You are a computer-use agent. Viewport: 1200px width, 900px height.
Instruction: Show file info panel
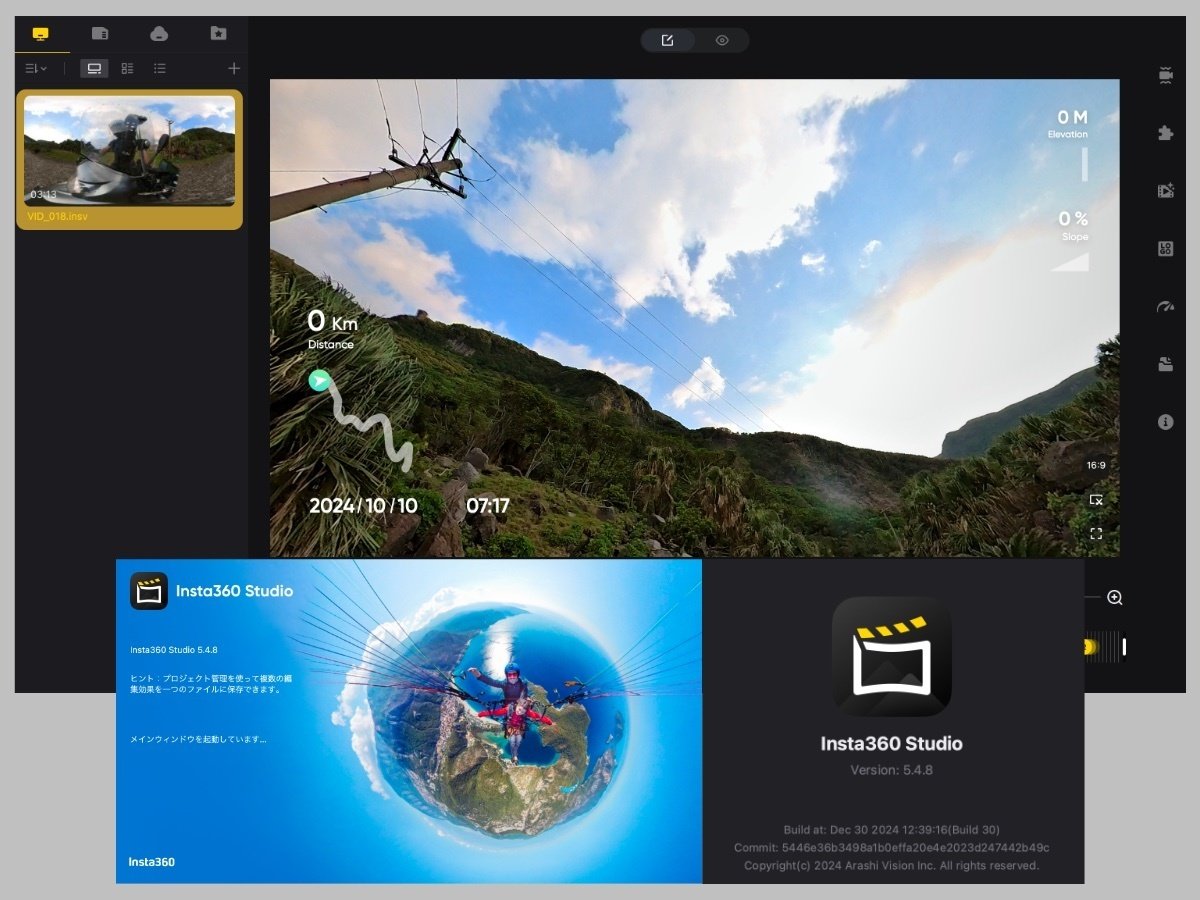[1165, 422]
